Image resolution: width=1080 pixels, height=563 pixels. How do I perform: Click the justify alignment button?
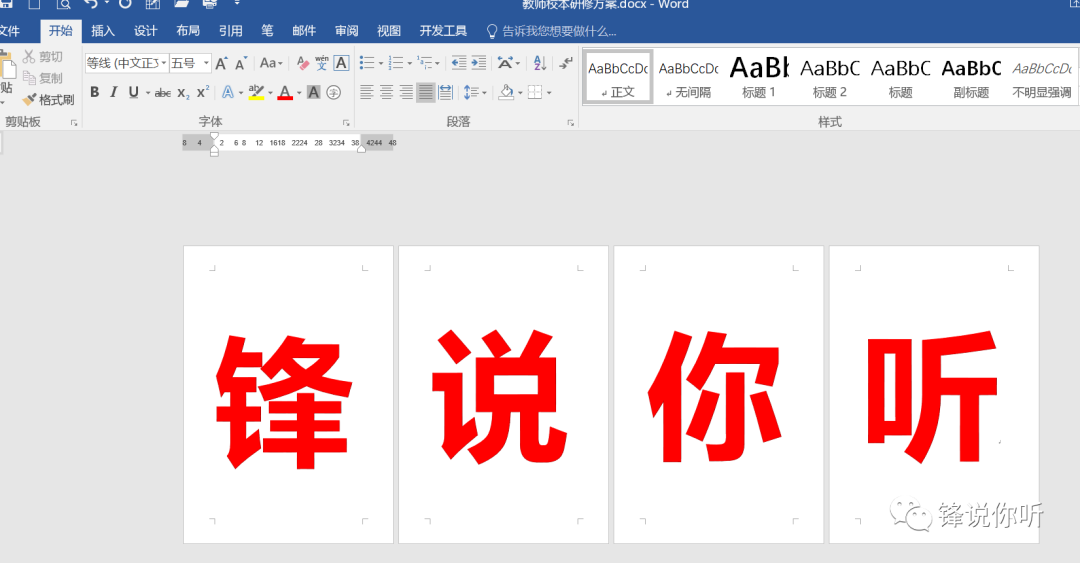(x=426, y=92)
